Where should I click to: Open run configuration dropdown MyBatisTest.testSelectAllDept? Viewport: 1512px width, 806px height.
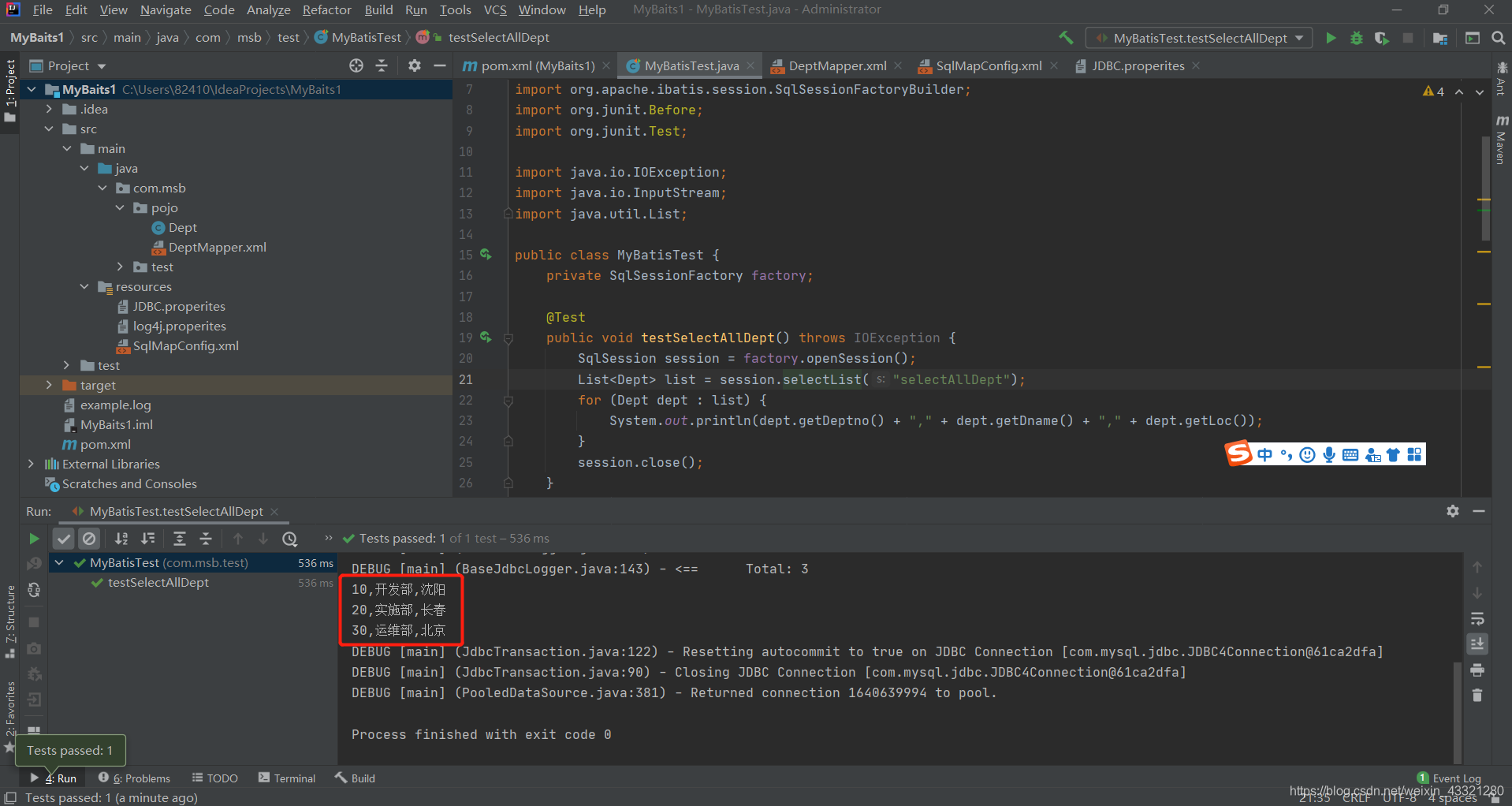pos(1198,38)
